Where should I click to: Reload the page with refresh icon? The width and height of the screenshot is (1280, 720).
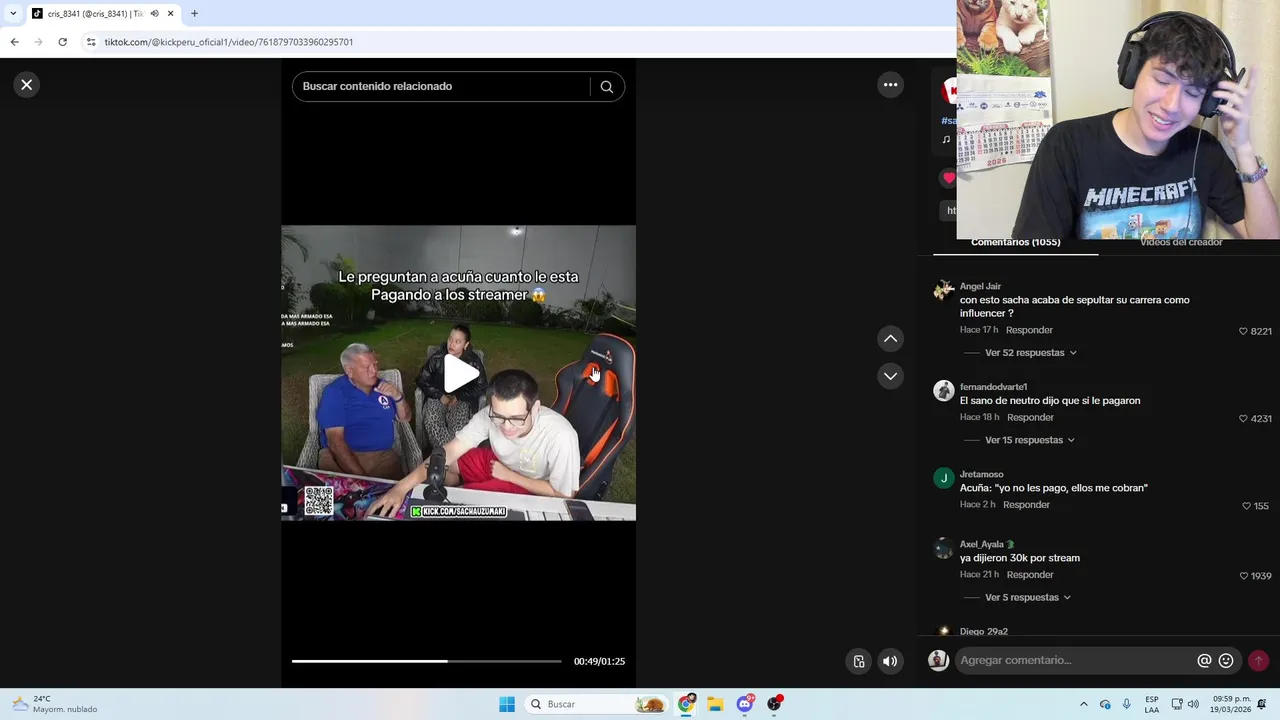click(x=62, y=42)
